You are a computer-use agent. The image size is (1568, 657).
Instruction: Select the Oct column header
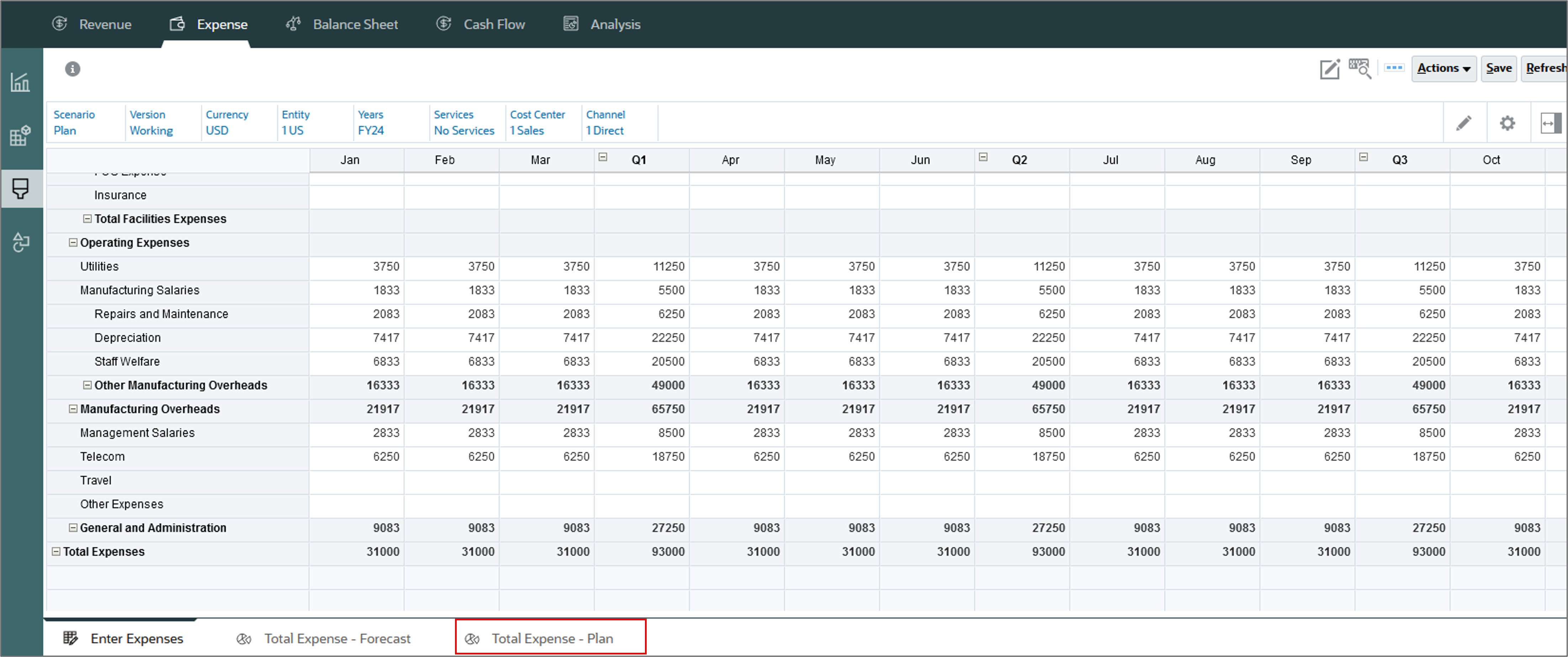click(x=1498, y=160)
